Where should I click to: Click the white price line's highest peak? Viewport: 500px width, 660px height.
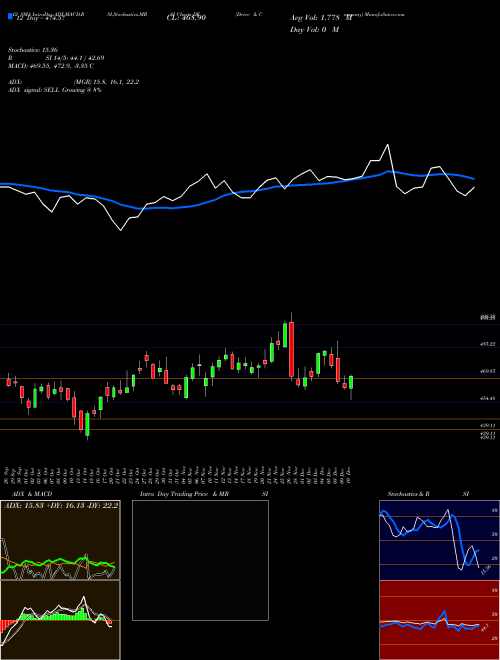(x=388, y=145)
